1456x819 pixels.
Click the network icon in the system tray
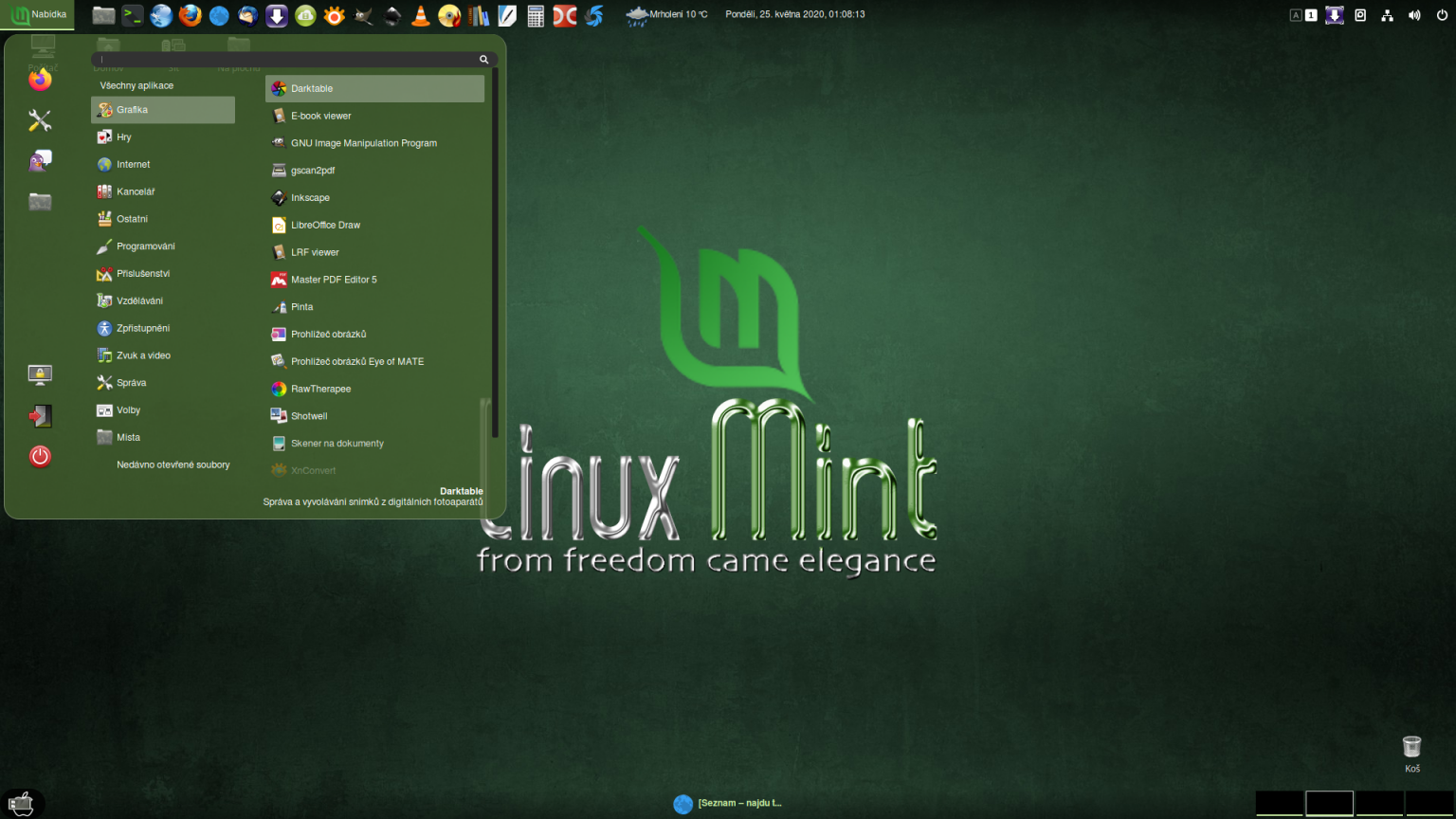click(1386, 14)
